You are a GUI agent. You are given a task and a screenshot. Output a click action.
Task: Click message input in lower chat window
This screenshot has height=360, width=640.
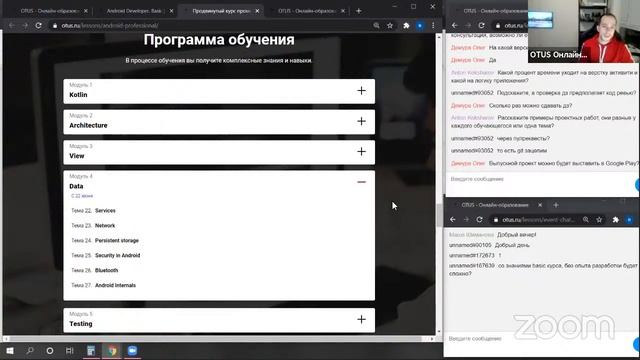pyautogui.click(x=539, y=339)
